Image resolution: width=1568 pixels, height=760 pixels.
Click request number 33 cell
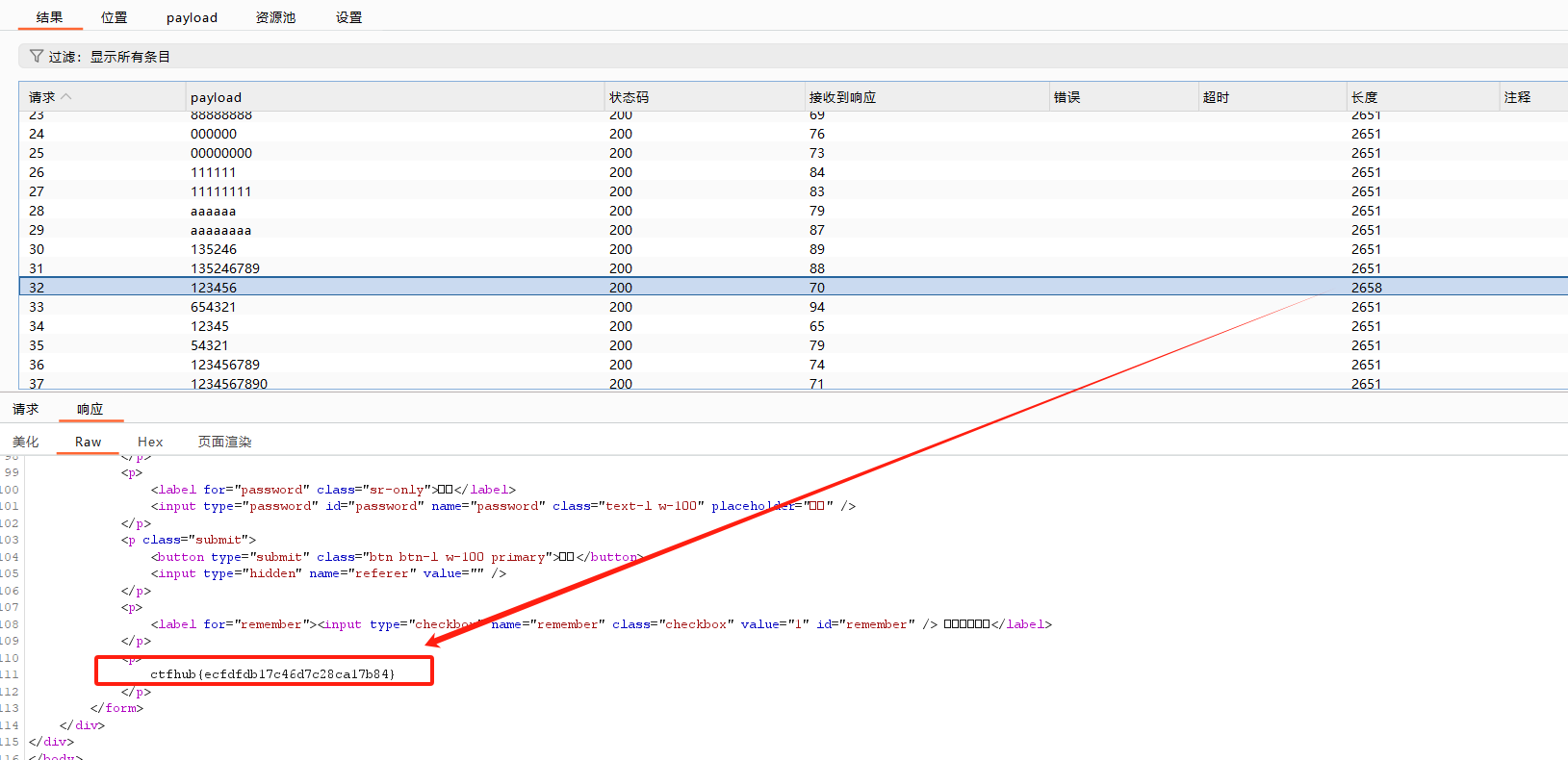pyautogui.click(x=37, y=307)
